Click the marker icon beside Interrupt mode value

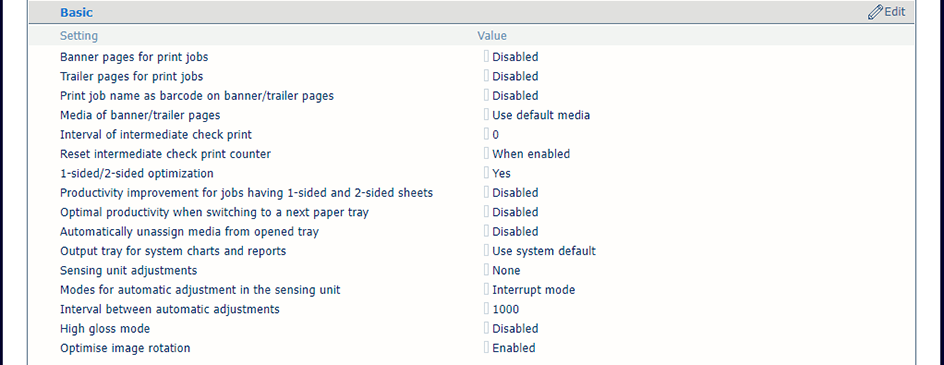pyautogui.click(x=486, y=290)
